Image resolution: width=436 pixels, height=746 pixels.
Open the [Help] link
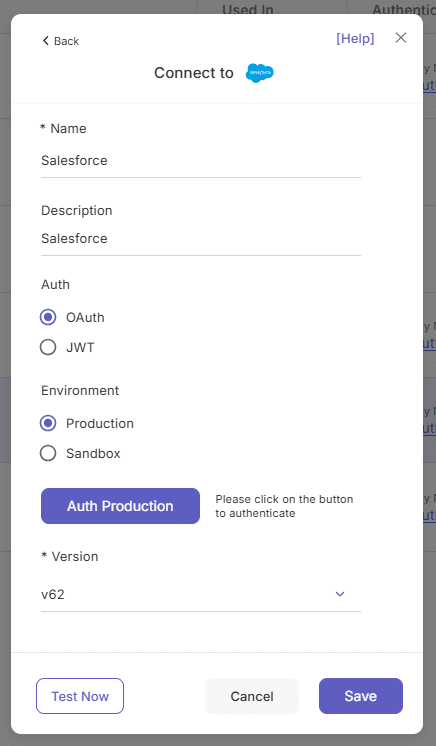pos(355,39)
